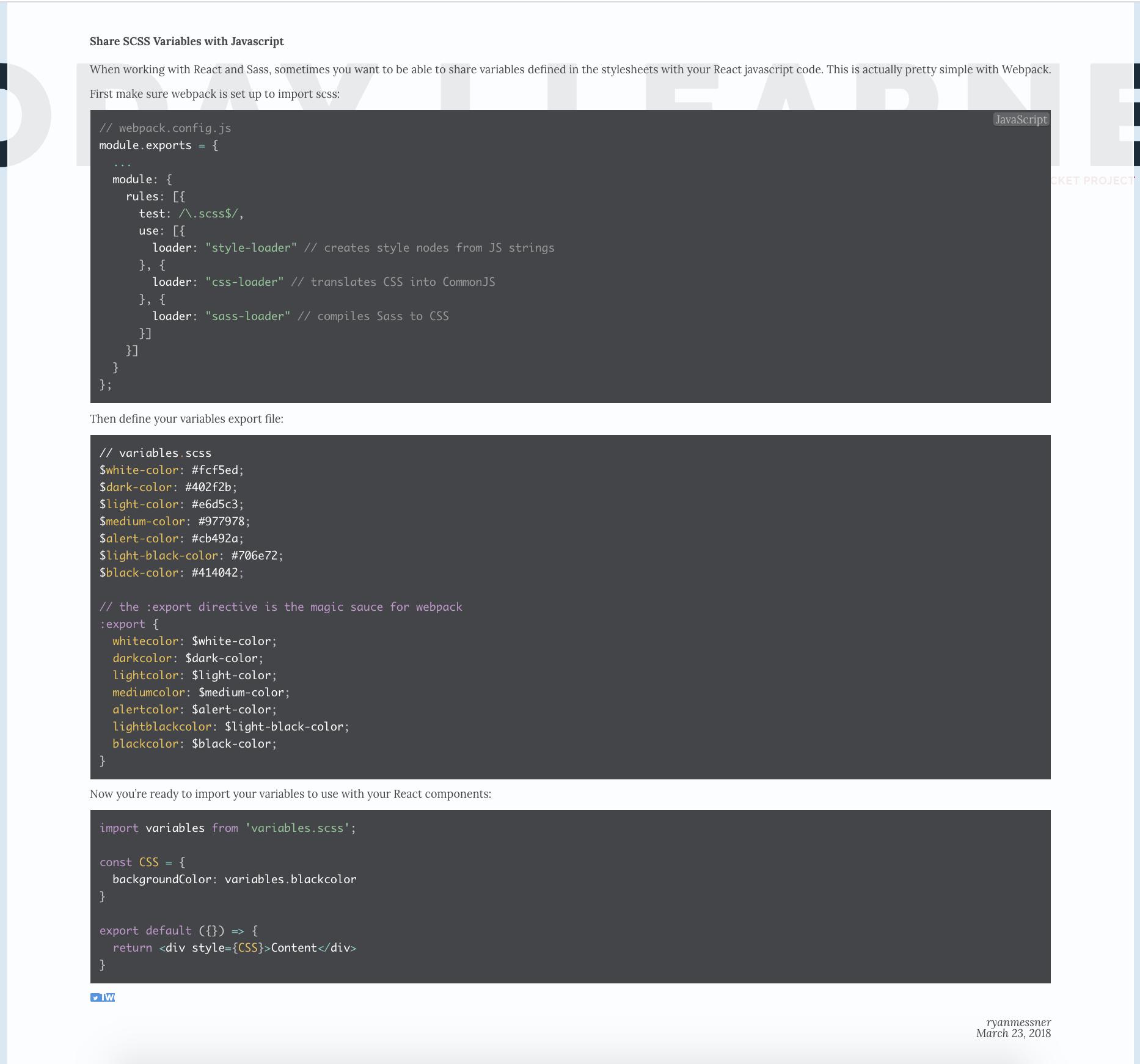This screenshot has height=1064, width=1140.
Task: Click the :export directive keyword
Action: click(x=123, y=624)
